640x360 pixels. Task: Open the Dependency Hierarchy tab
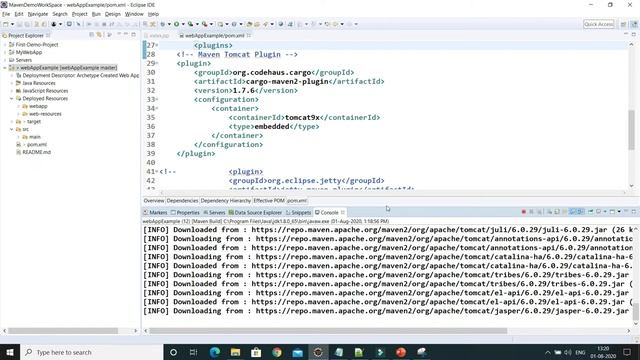225,200
